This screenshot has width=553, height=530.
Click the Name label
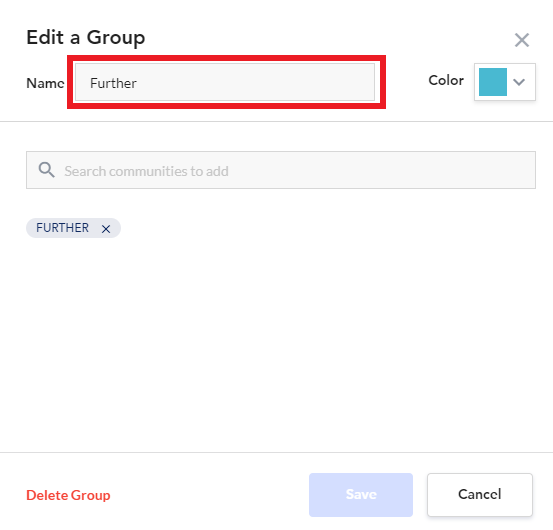[x=45, y=83]
